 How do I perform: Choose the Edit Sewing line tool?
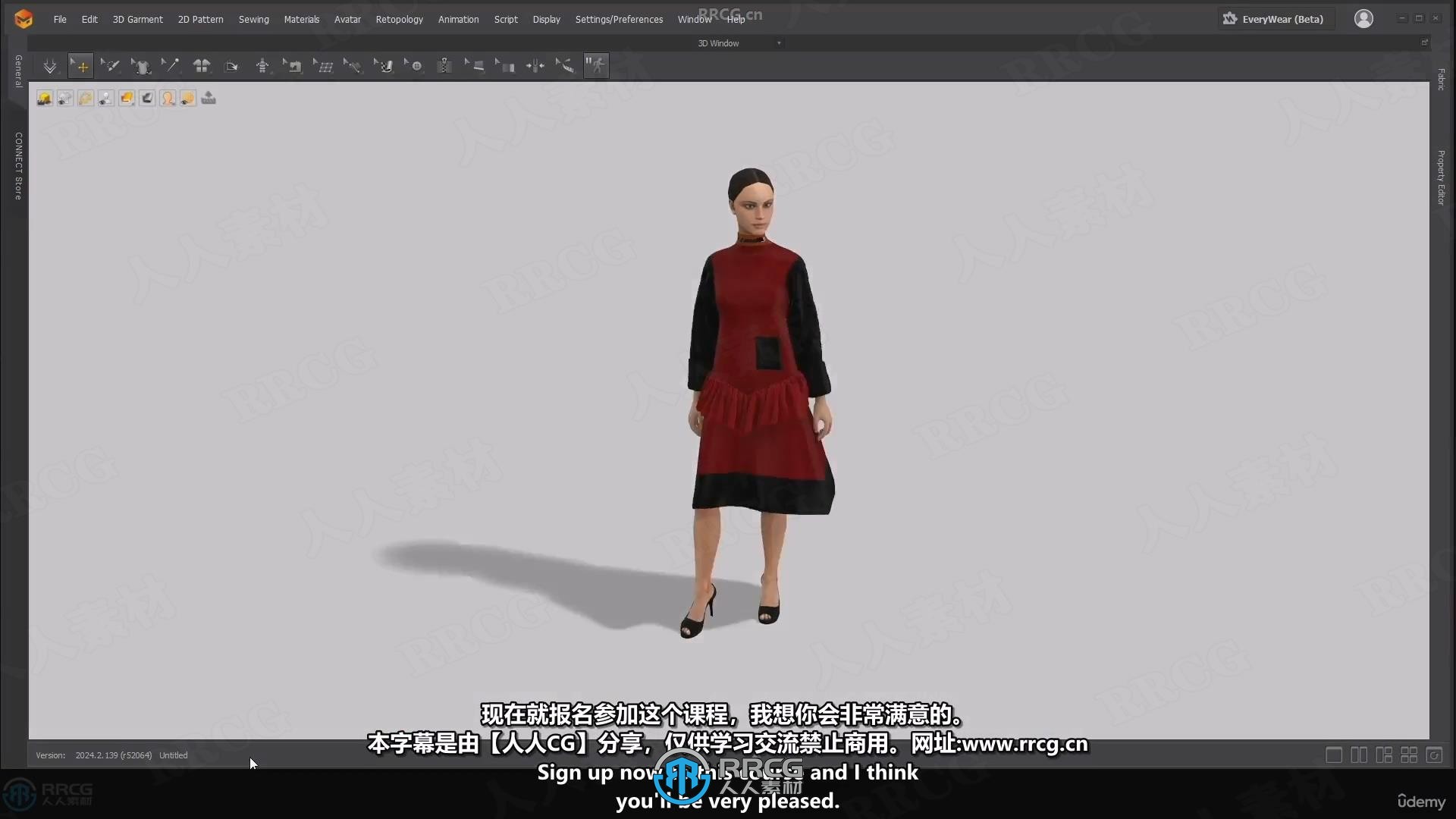[x=353, y=66]
